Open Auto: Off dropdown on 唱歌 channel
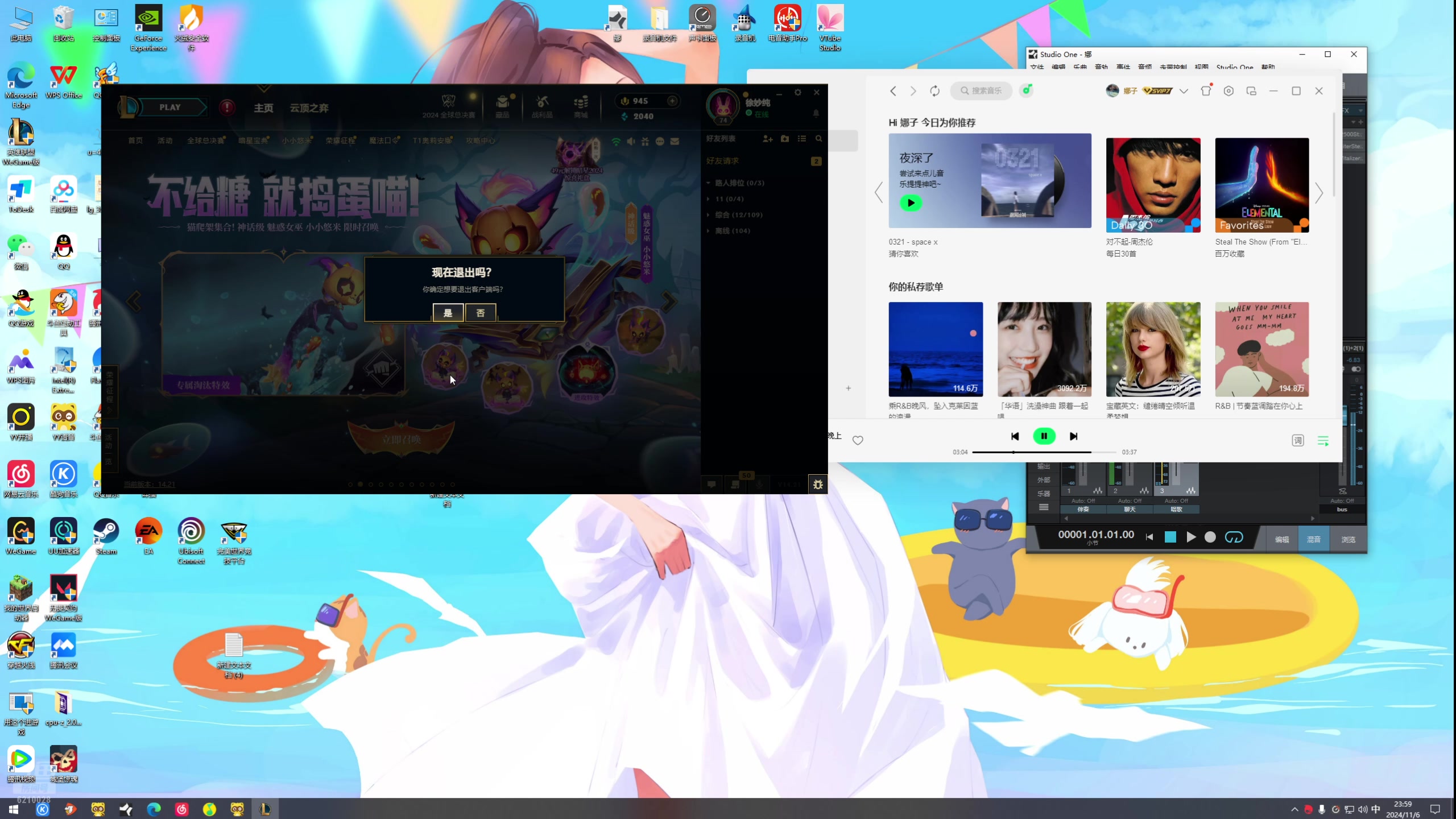 click(x=1176, y=501)
